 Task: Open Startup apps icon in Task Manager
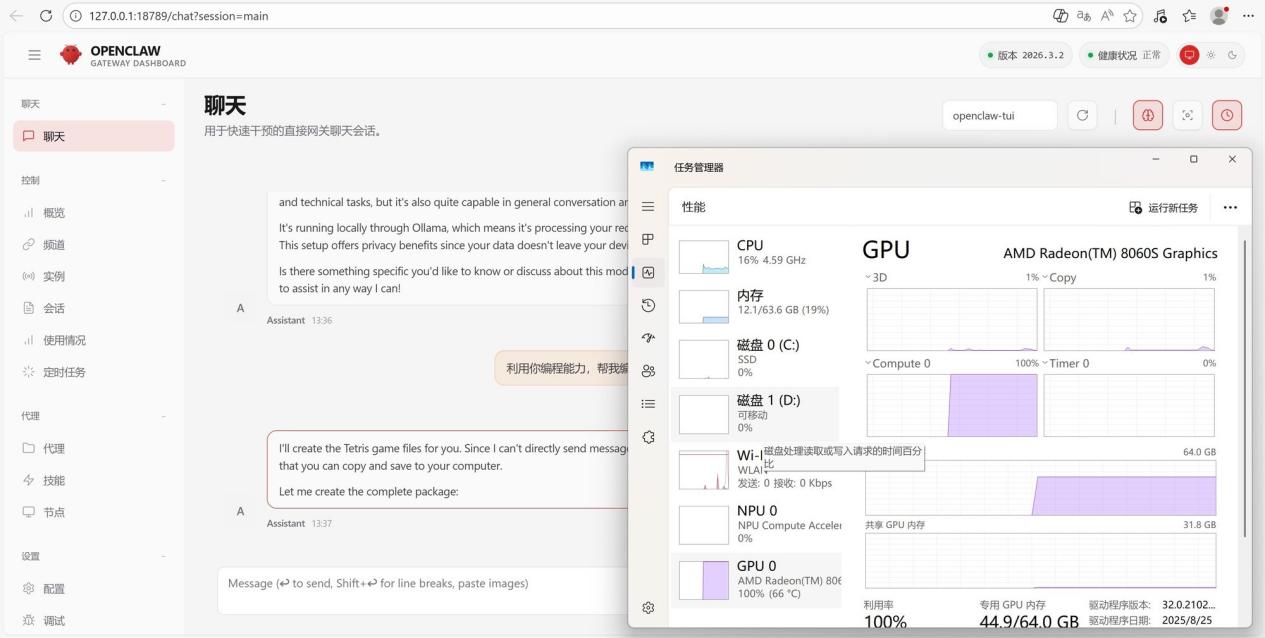click(648, 338)
